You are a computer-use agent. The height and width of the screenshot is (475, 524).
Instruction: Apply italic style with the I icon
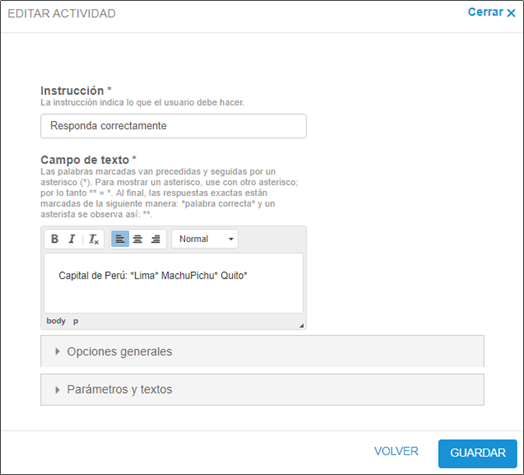[x=72, y=239]
